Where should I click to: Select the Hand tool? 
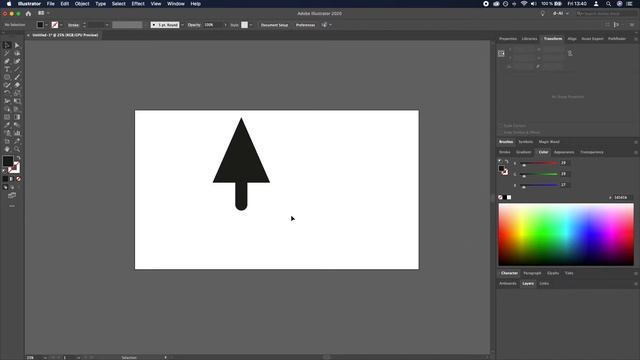(7, 149)
